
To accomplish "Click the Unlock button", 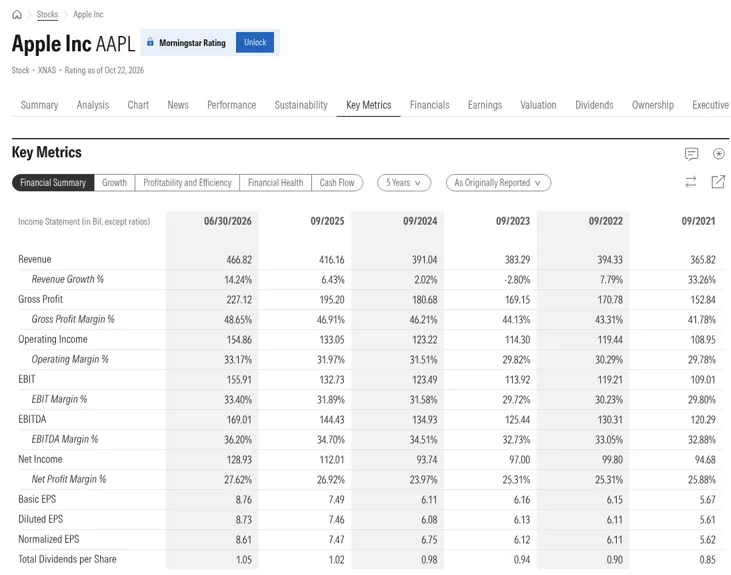I will [255, 42].
